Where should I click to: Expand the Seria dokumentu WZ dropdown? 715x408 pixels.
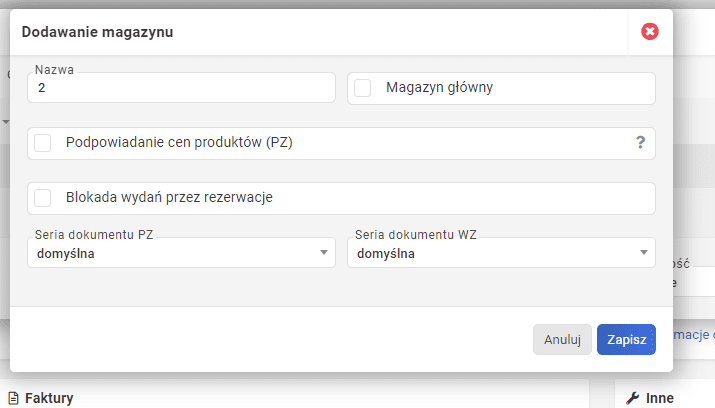[500, 253]
